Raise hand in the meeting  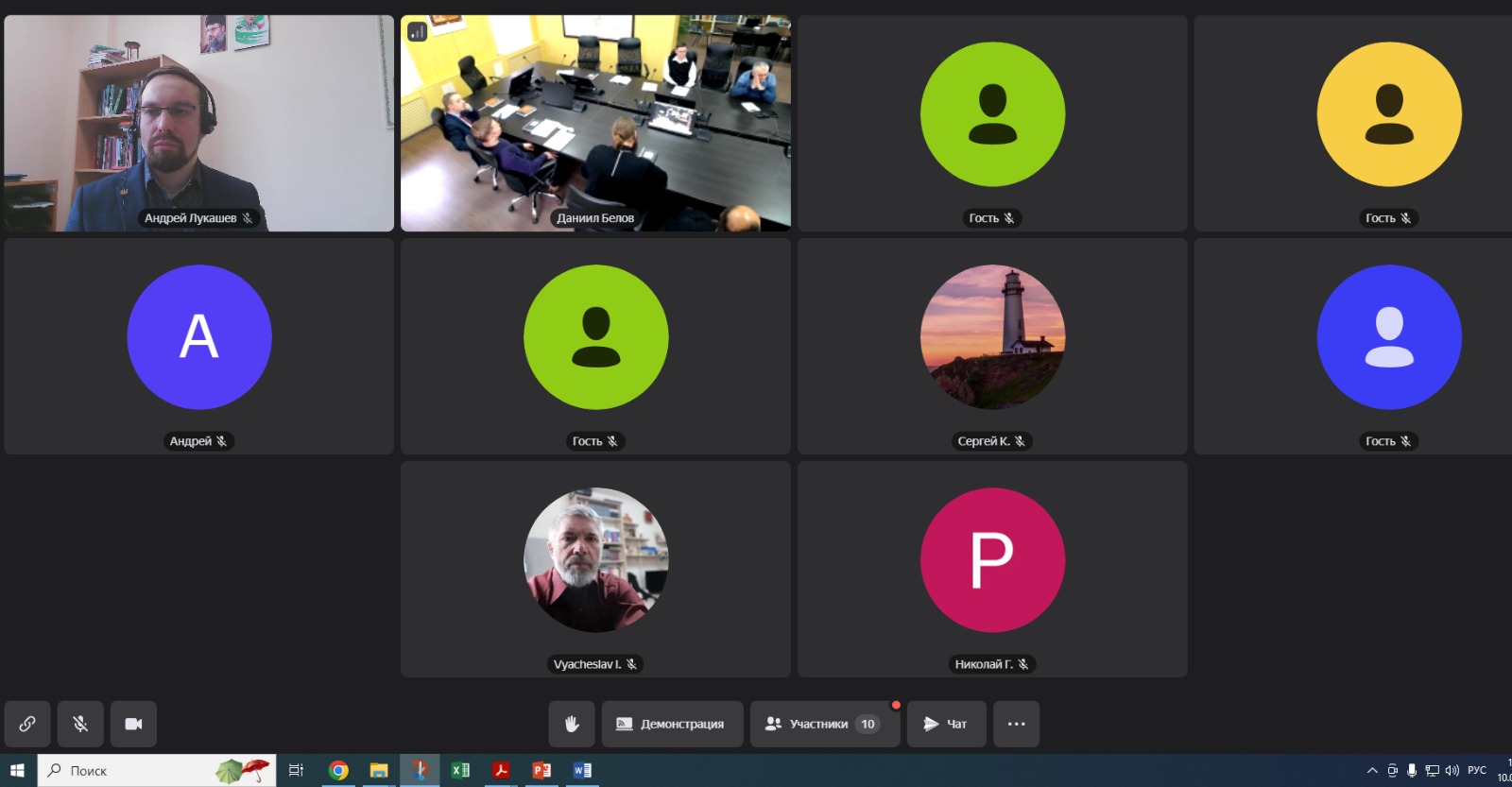(572, 724)
